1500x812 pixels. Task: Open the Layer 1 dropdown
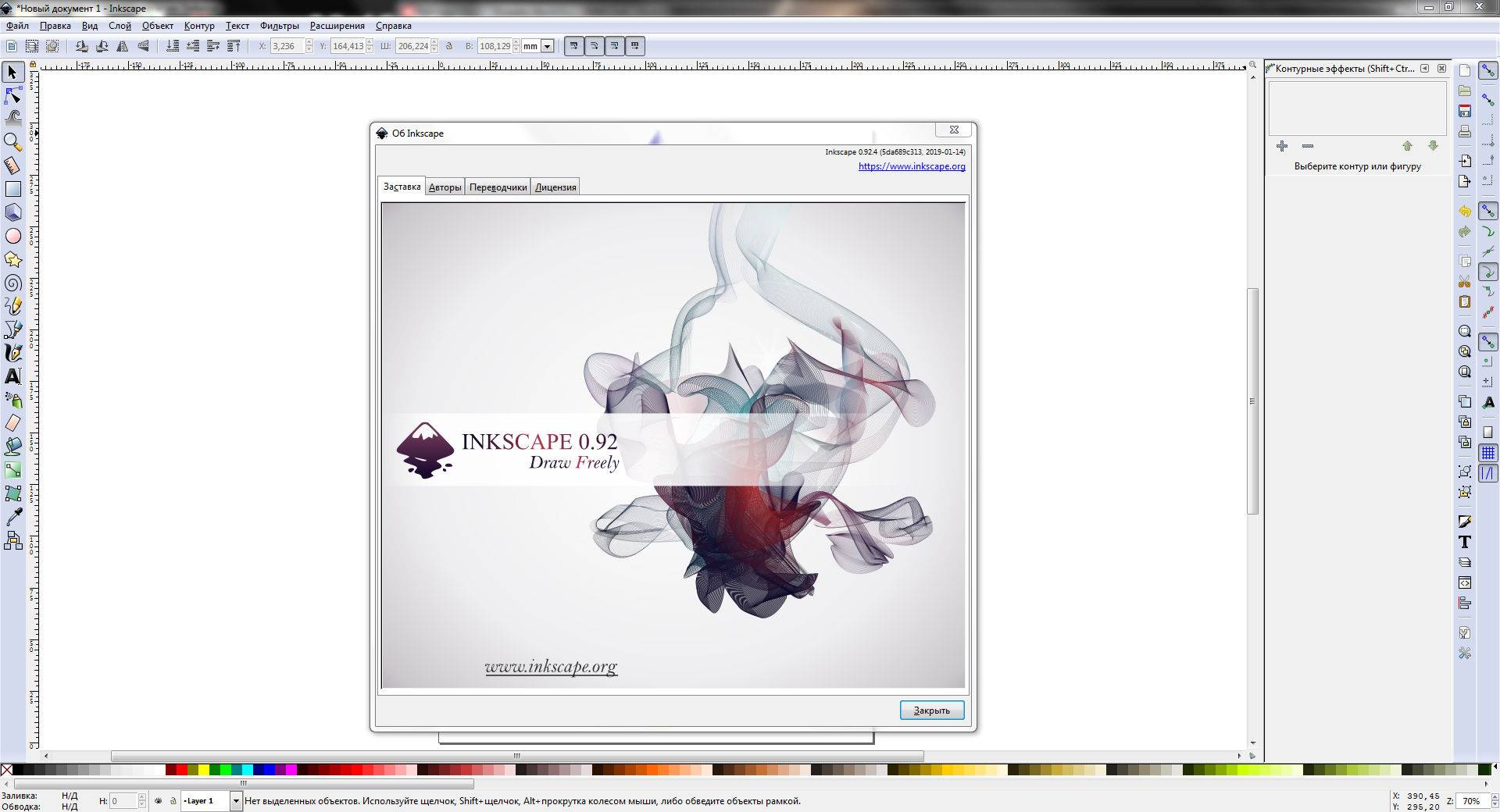click(x=236, y=800)
